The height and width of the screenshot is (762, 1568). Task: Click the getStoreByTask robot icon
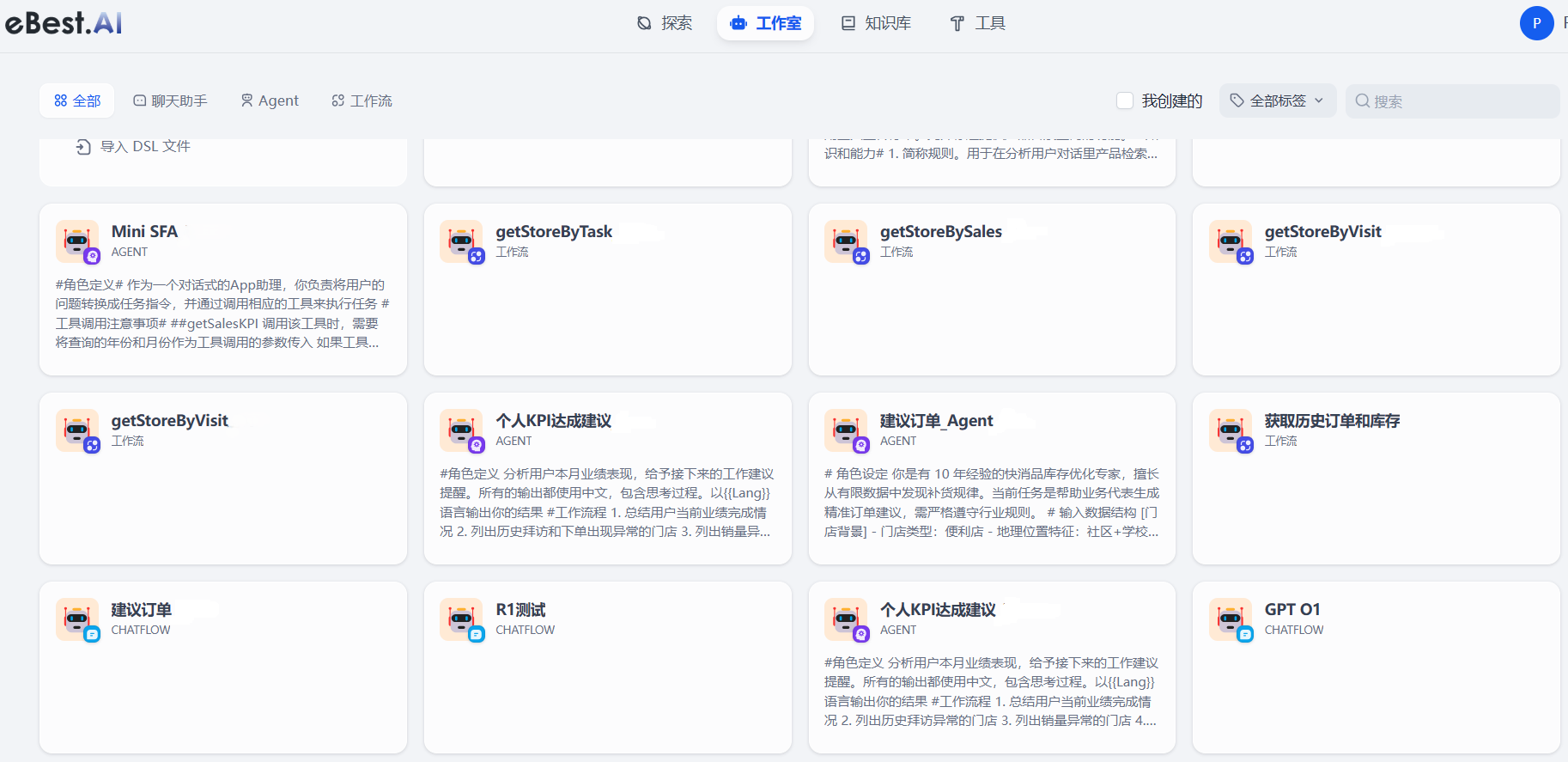(461, 241)
